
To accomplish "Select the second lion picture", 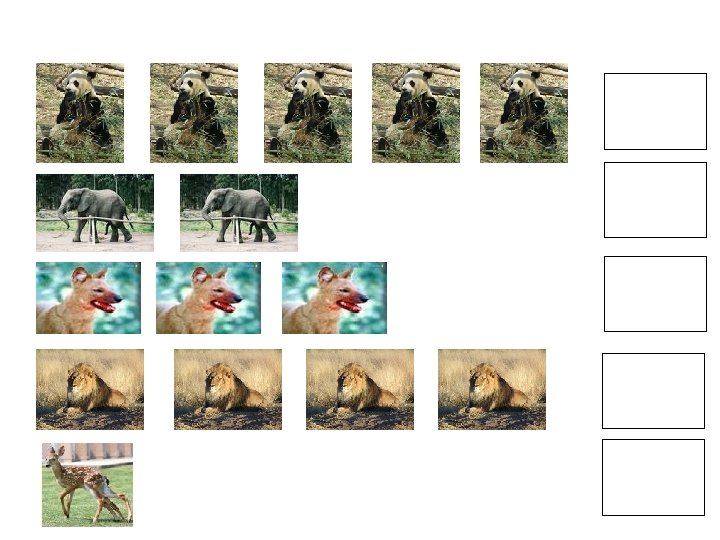I will 228,389.
